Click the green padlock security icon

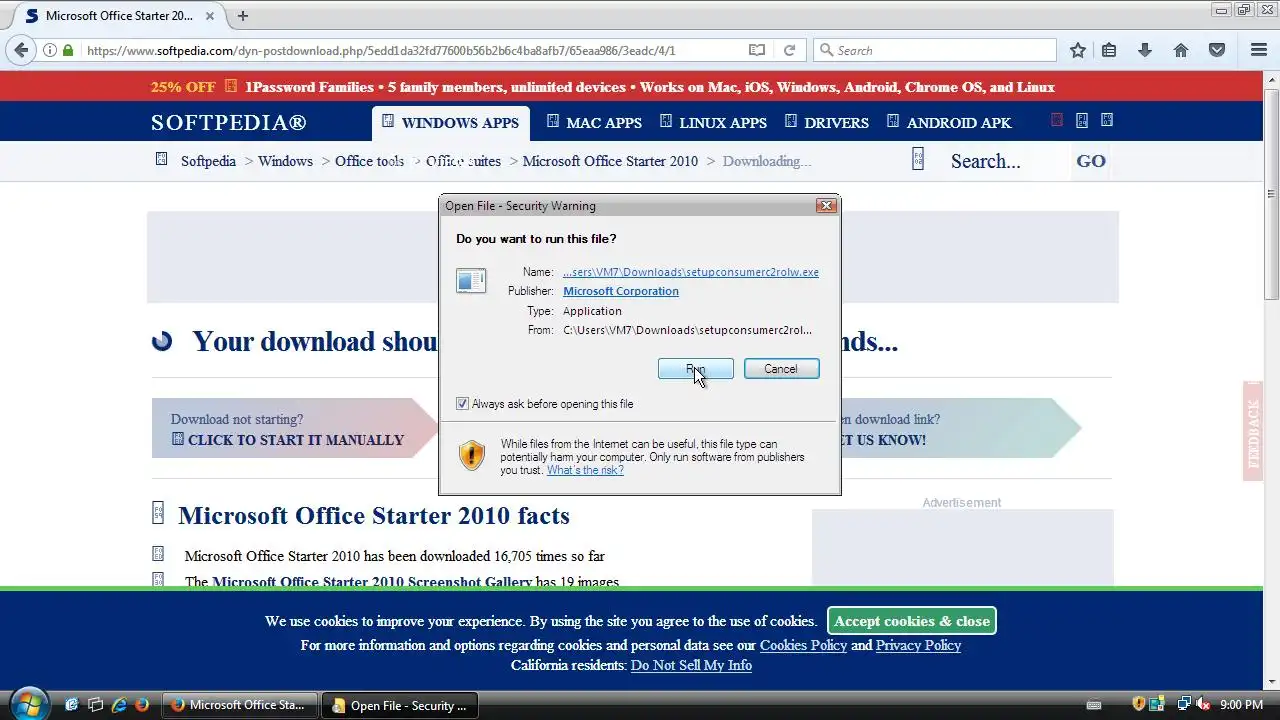[68, 50]
